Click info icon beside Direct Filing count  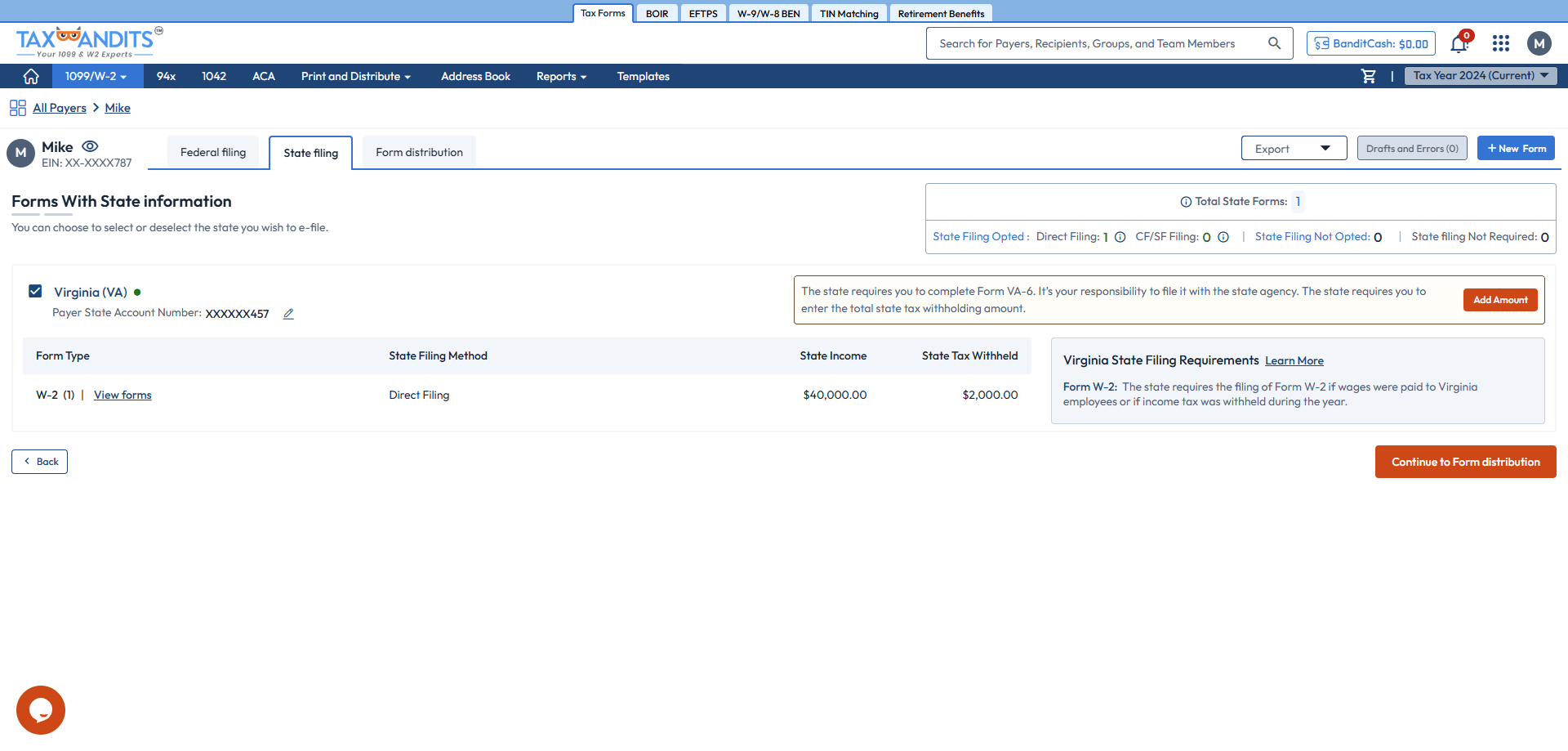coord(1120,237)
